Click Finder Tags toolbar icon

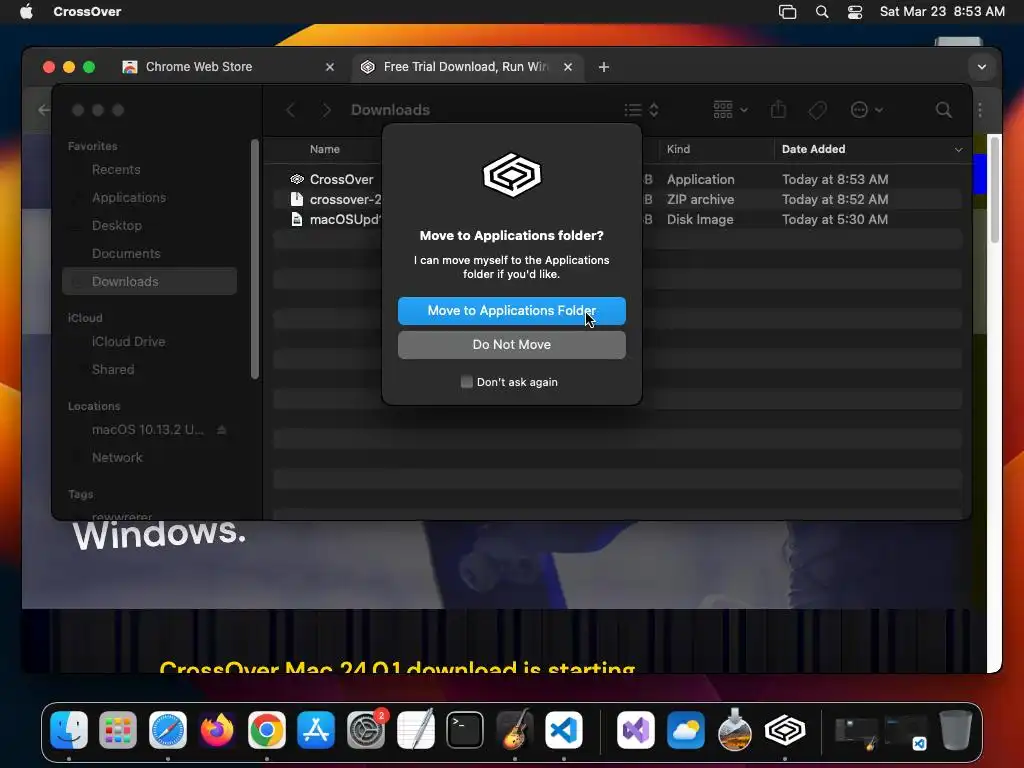click(817, 110)
